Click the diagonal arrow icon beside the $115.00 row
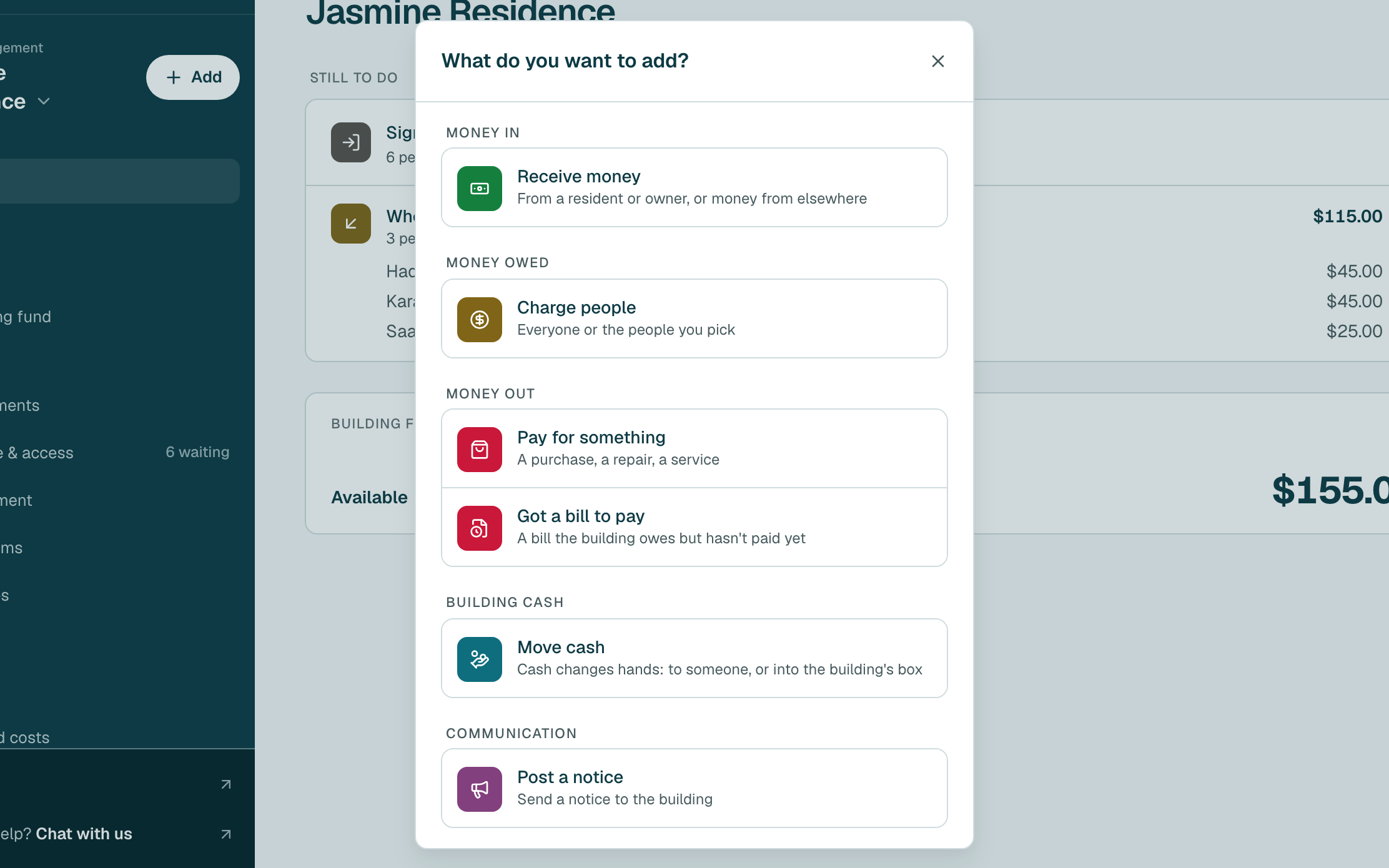 tap(350, 224)
